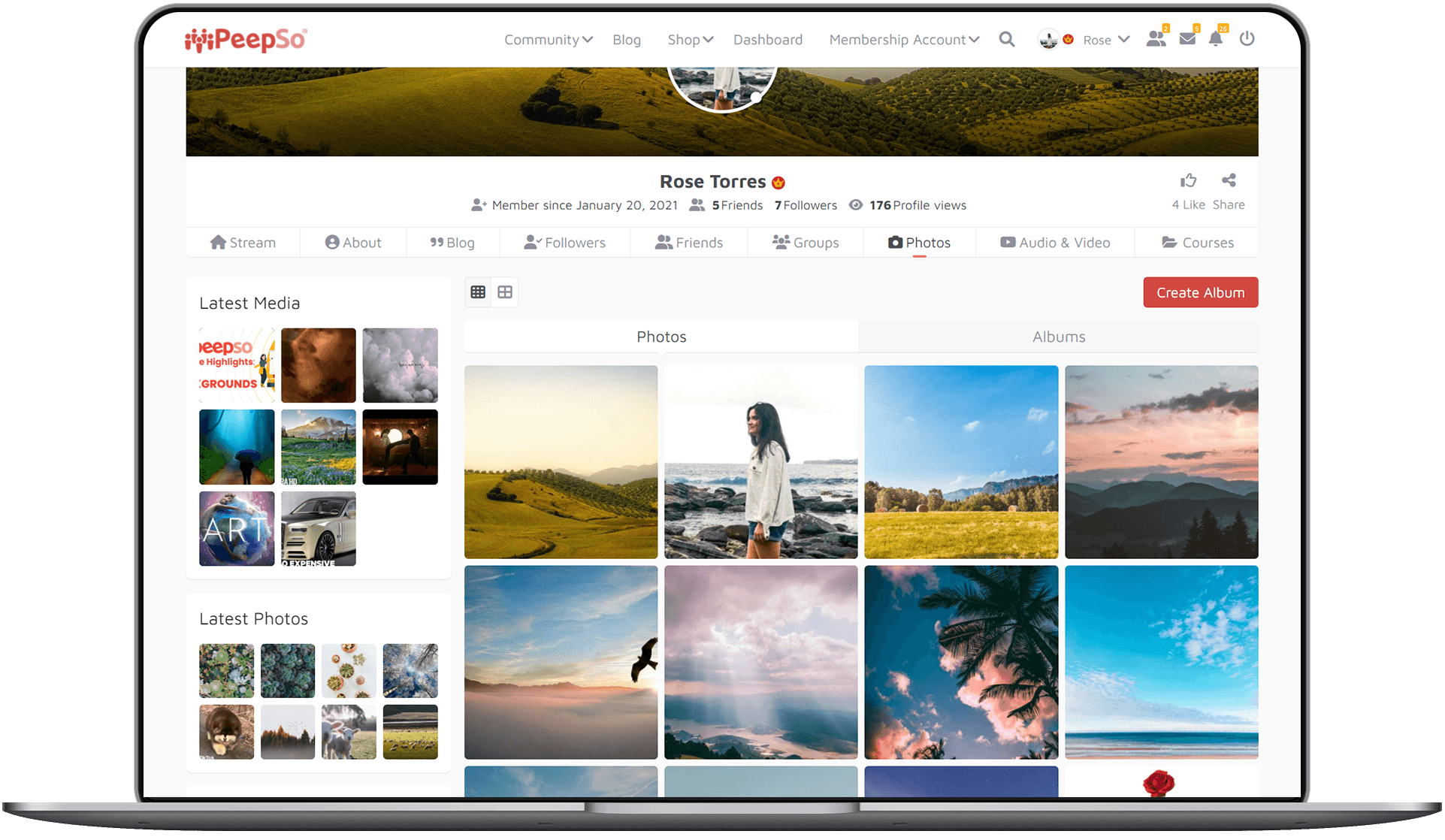Open Latest Photos sheep field thumbnail
The height and width of the screenshot is (840, 1445).
click(x=410, y=732)
